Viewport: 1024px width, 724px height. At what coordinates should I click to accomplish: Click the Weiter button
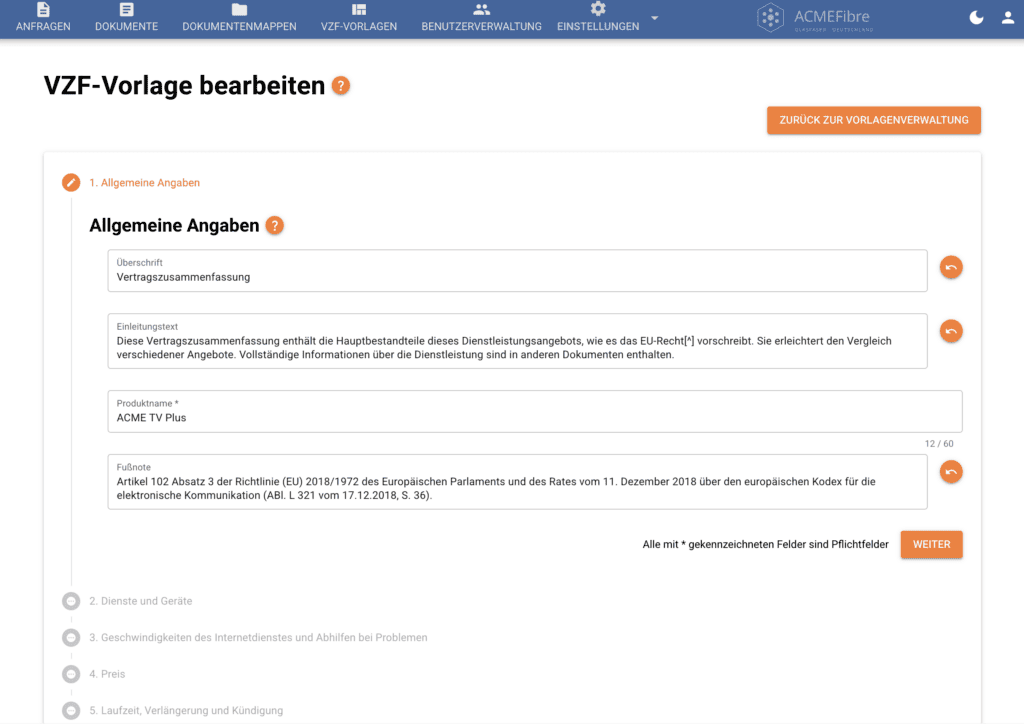[931, 544]
